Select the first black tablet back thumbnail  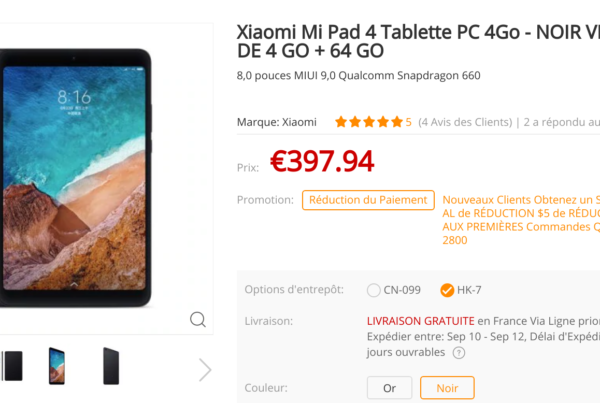pyautogui.click(x=12, y=366)
